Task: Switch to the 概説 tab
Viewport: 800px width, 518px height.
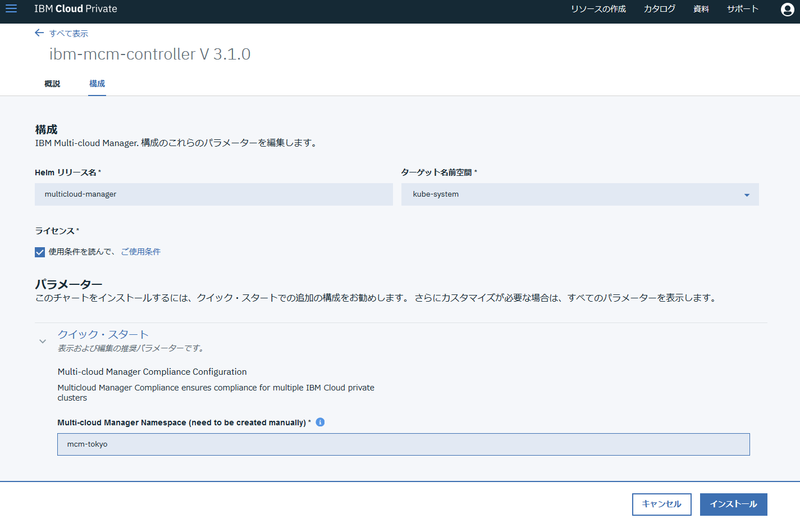Action: (52, 84)
